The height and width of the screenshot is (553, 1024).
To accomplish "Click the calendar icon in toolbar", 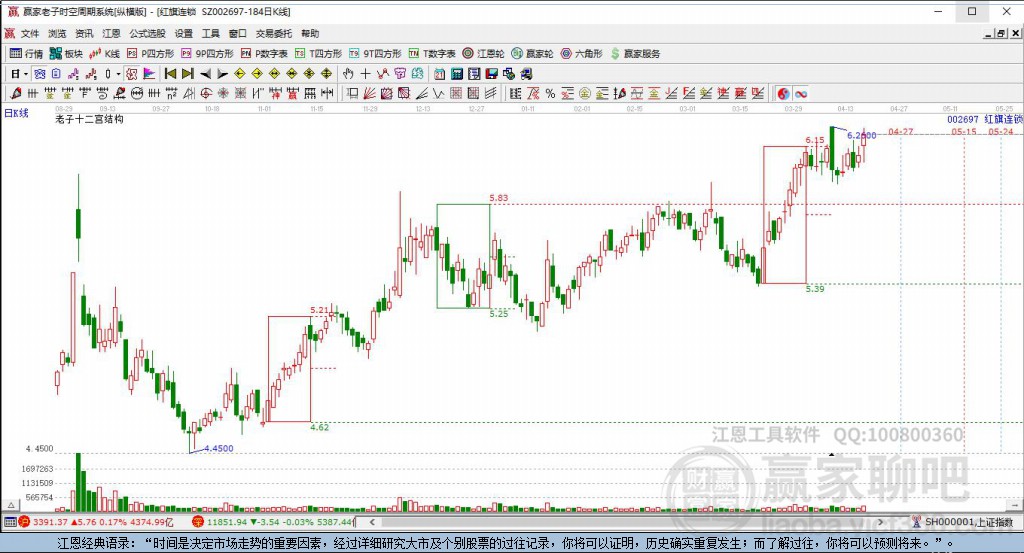I will [440, 74].
